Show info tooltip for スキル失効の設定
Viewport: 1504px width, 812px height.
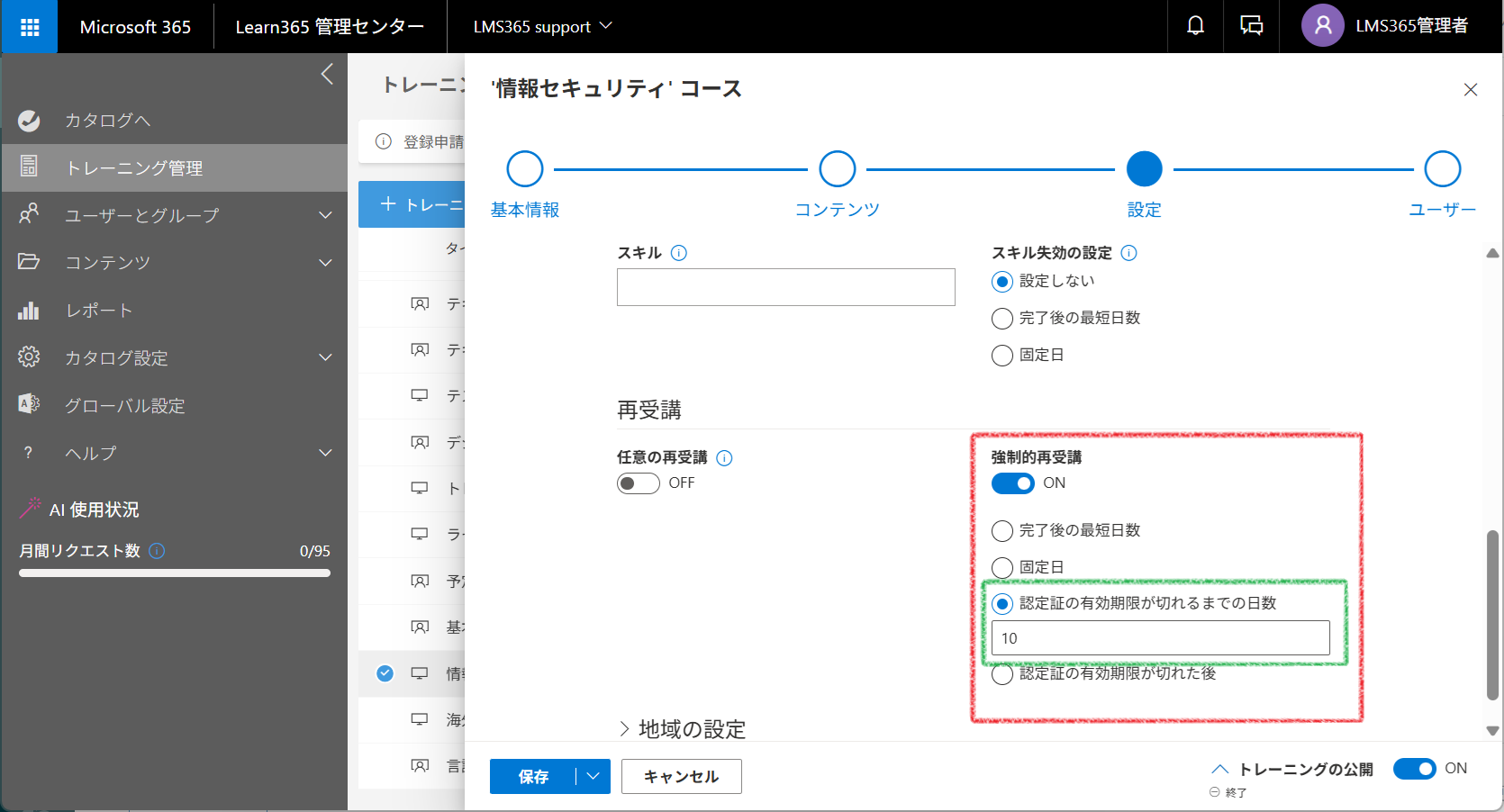point(1129,253)
